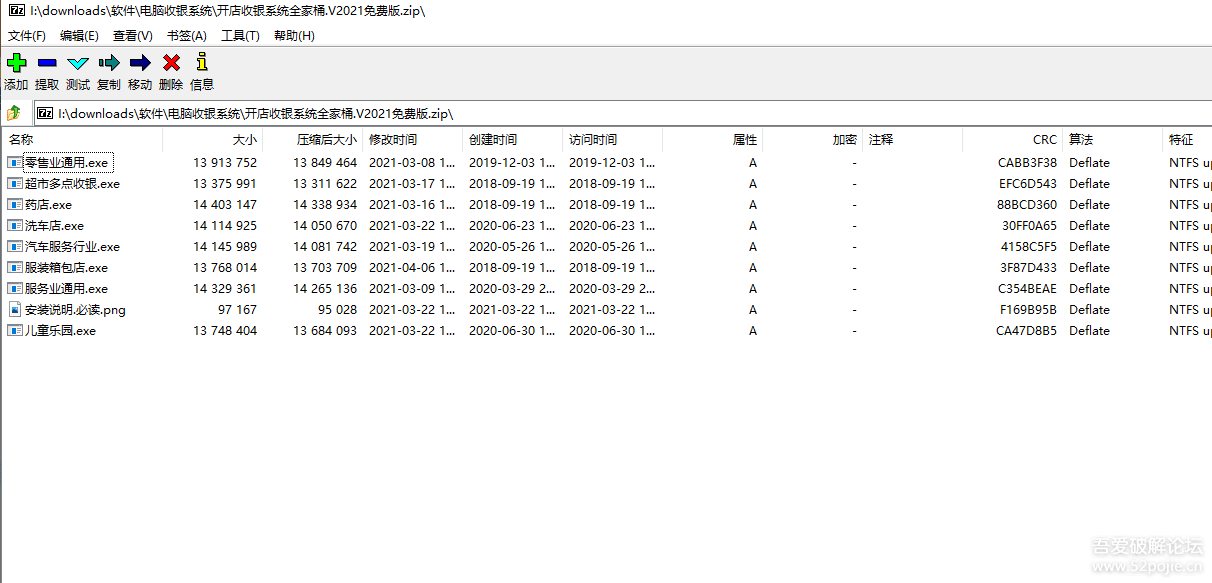The height and width of the screenshot is (583, 1212).
Task: Open the 工具(T) menu
Action: pyautogui.click(x=240, y=36)
